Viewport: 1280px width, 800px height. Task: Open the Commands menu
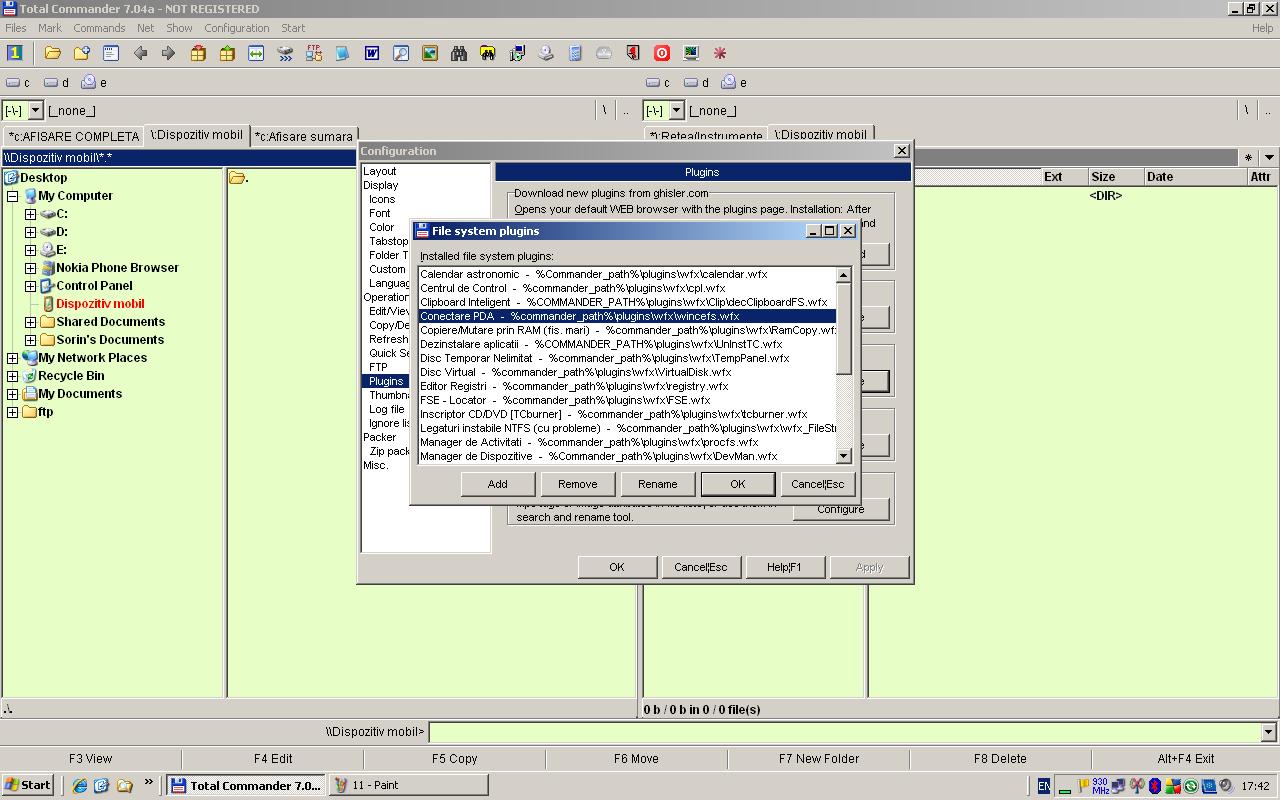pyautogui.click(x=98, y=28)
